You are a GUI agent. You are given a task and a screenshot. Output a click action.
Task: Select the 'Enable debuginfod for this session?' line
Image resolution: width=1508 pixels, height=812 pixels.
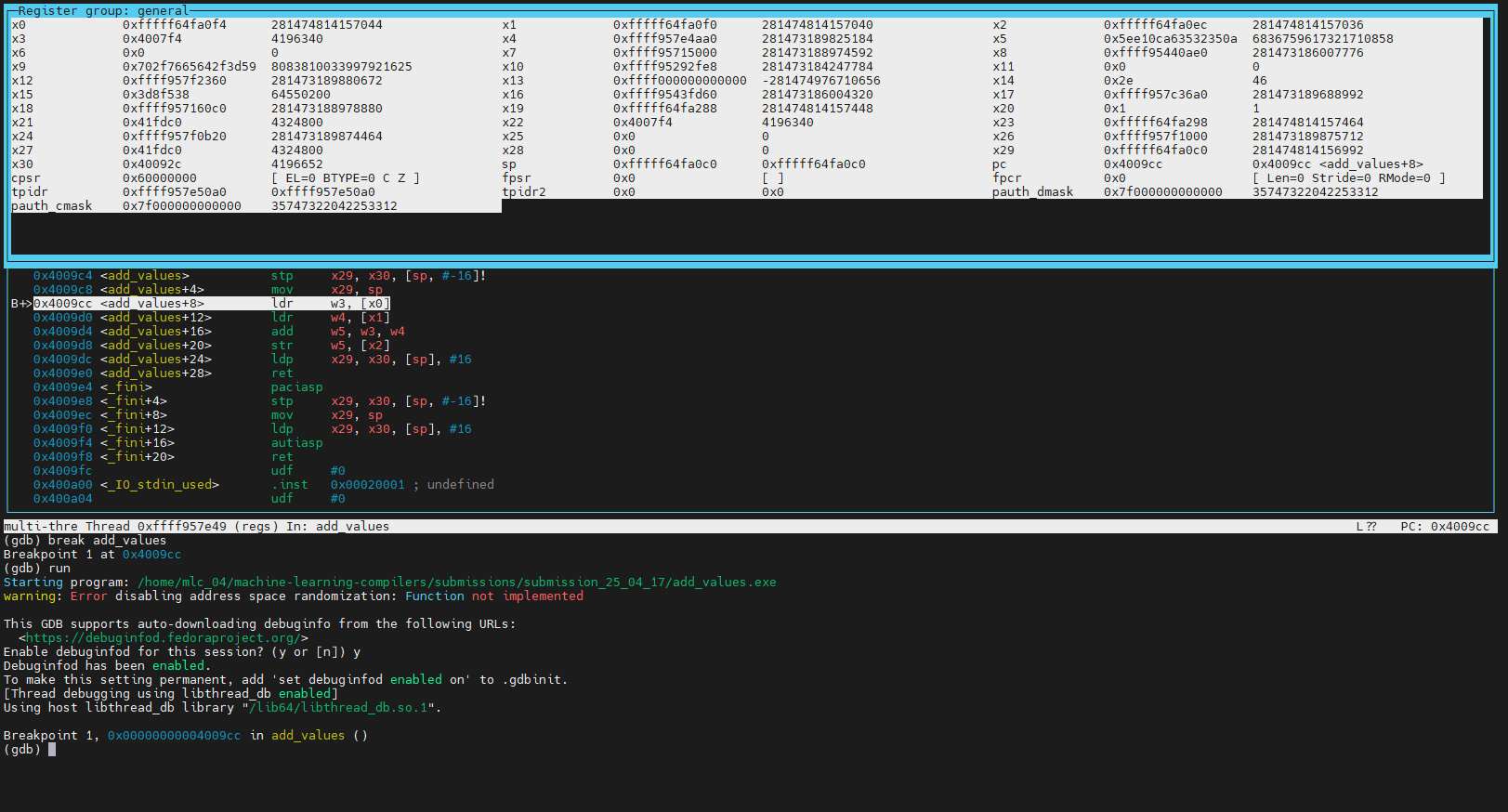(182, 652)
